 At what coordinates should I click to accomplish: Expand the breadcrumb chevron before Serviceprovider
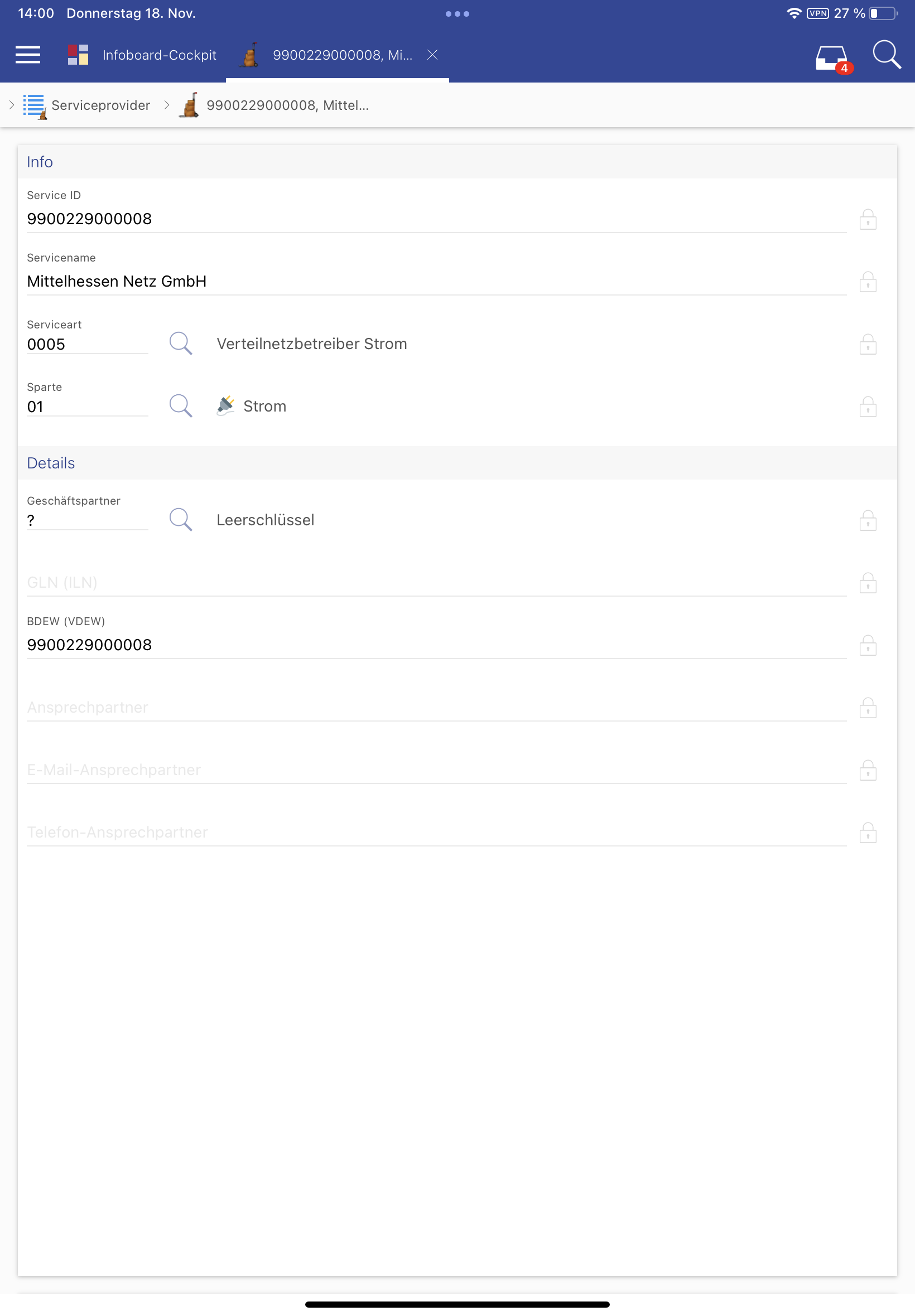click(x=12, y=105)
